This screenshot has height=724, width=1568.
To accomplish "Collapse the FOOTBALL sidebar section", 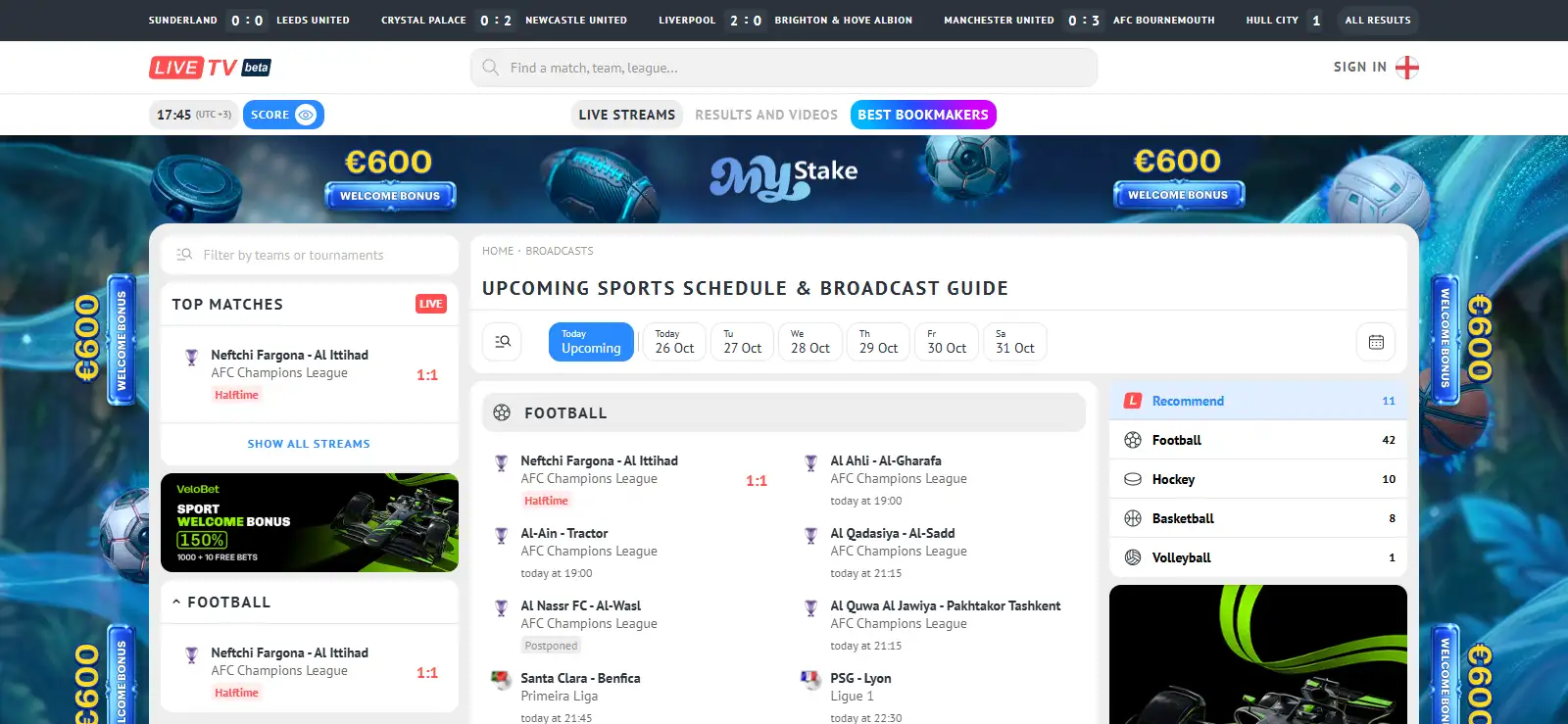I will click(176, 602).
